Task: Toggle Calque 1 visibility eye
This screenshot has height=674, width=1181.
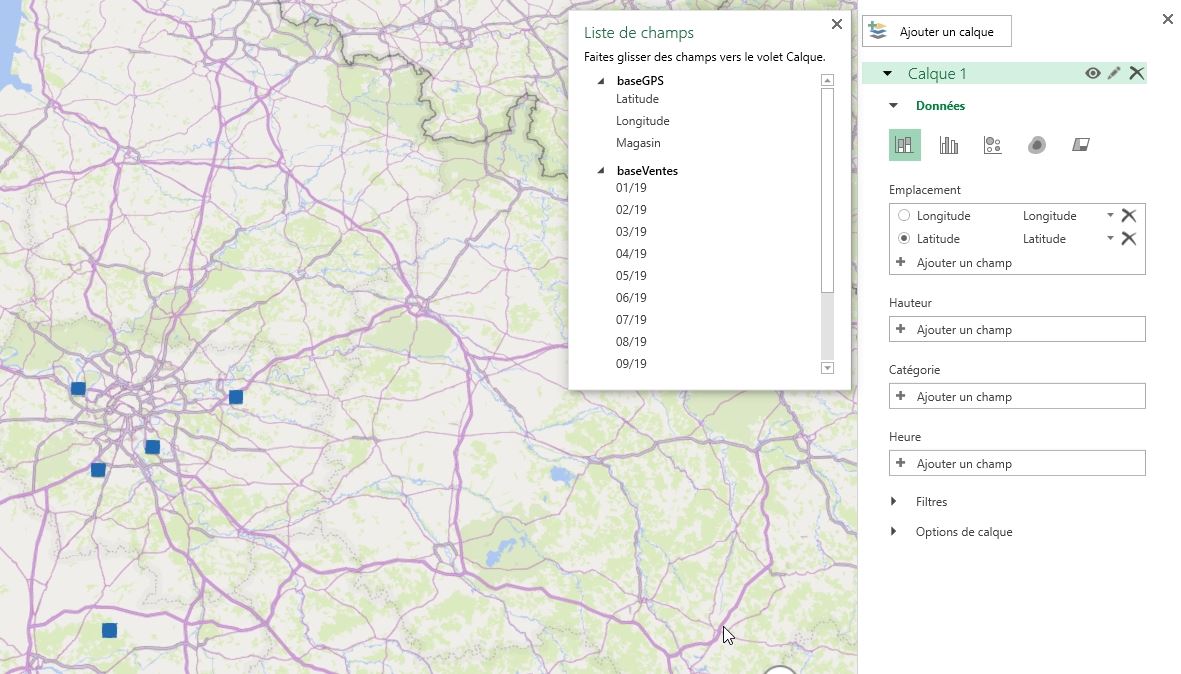Action: [x=1092, y=73]
